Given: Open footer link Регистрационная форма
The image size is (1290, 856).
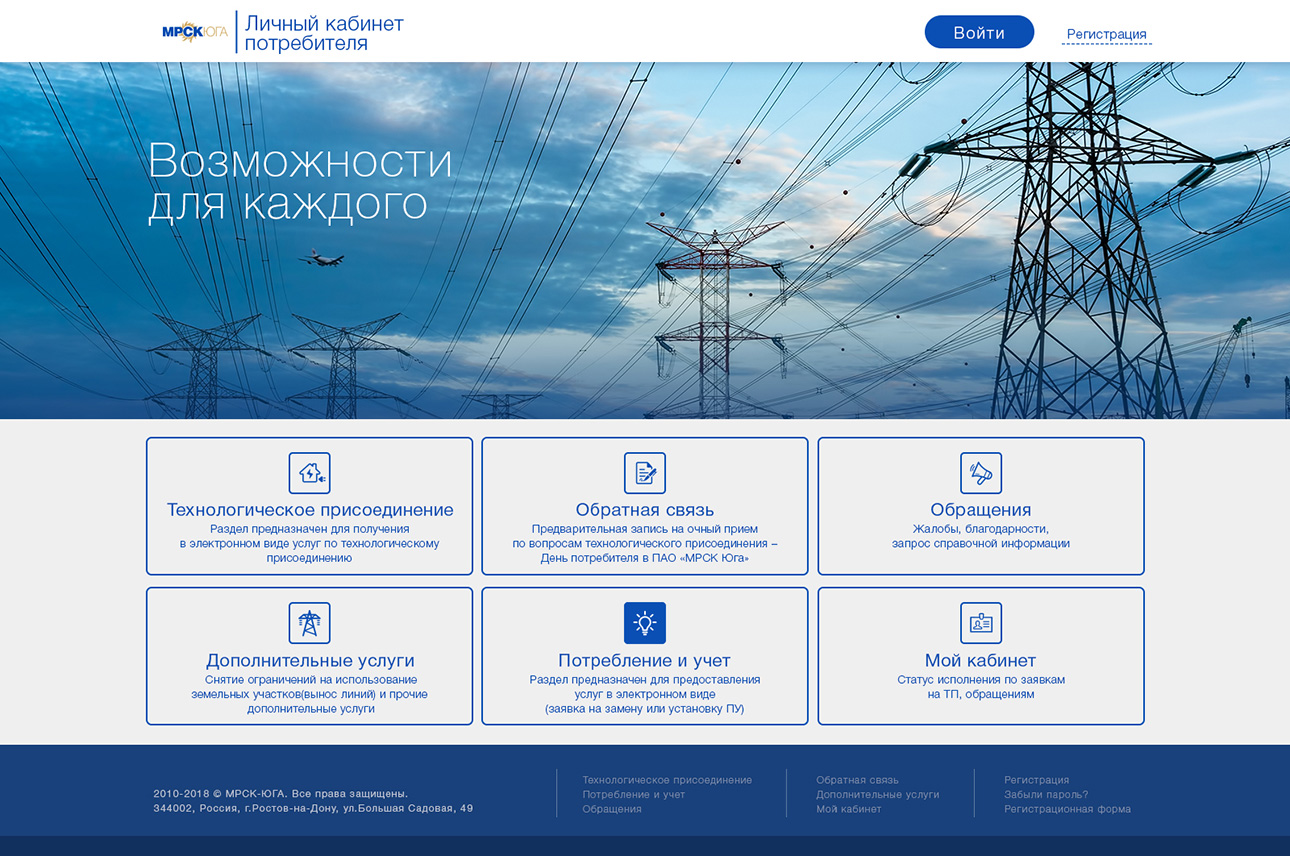Looking at the screenshot, I should tap(1067, 809).
